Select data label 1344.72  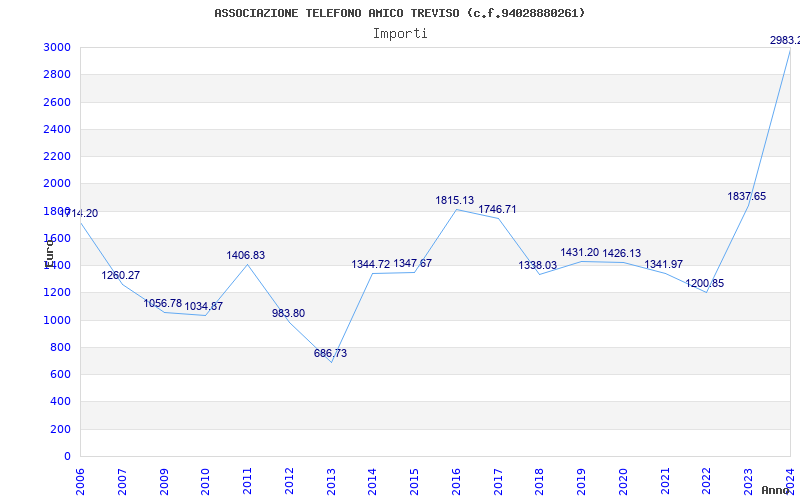[370, 264]
